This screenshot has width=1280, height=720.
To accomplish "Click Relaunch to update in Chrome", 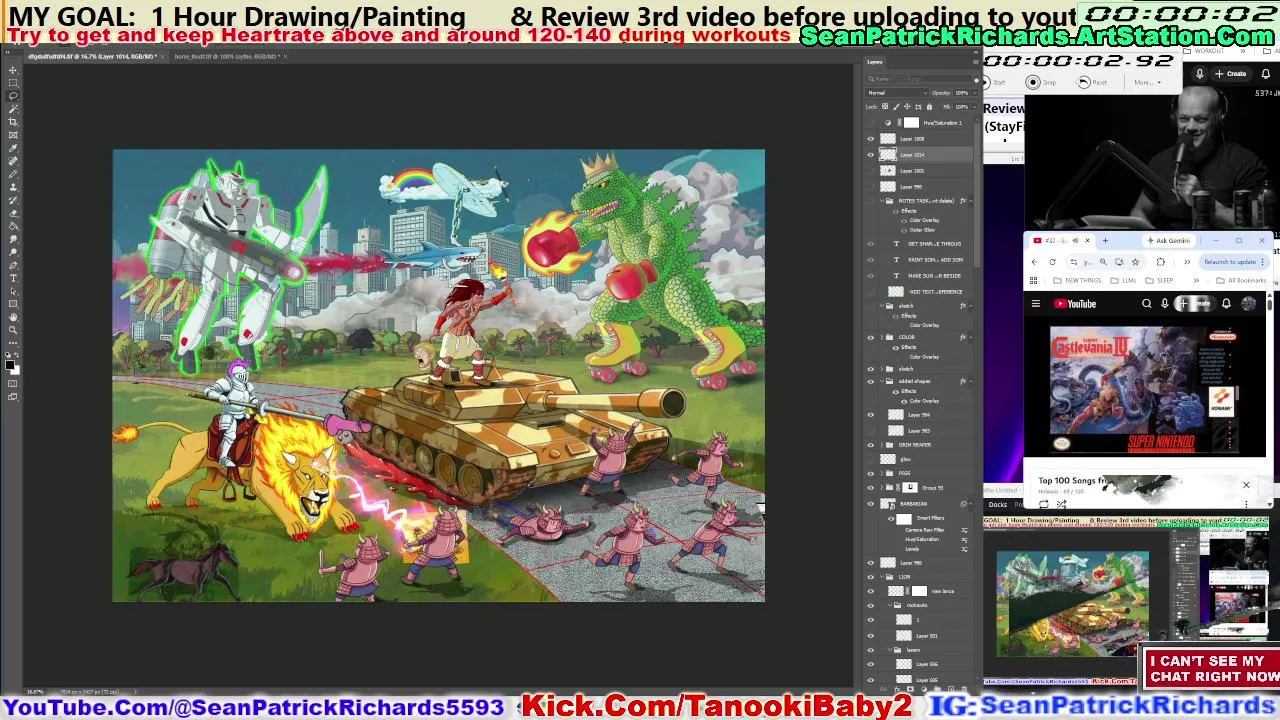I will tap(1230, 262).
